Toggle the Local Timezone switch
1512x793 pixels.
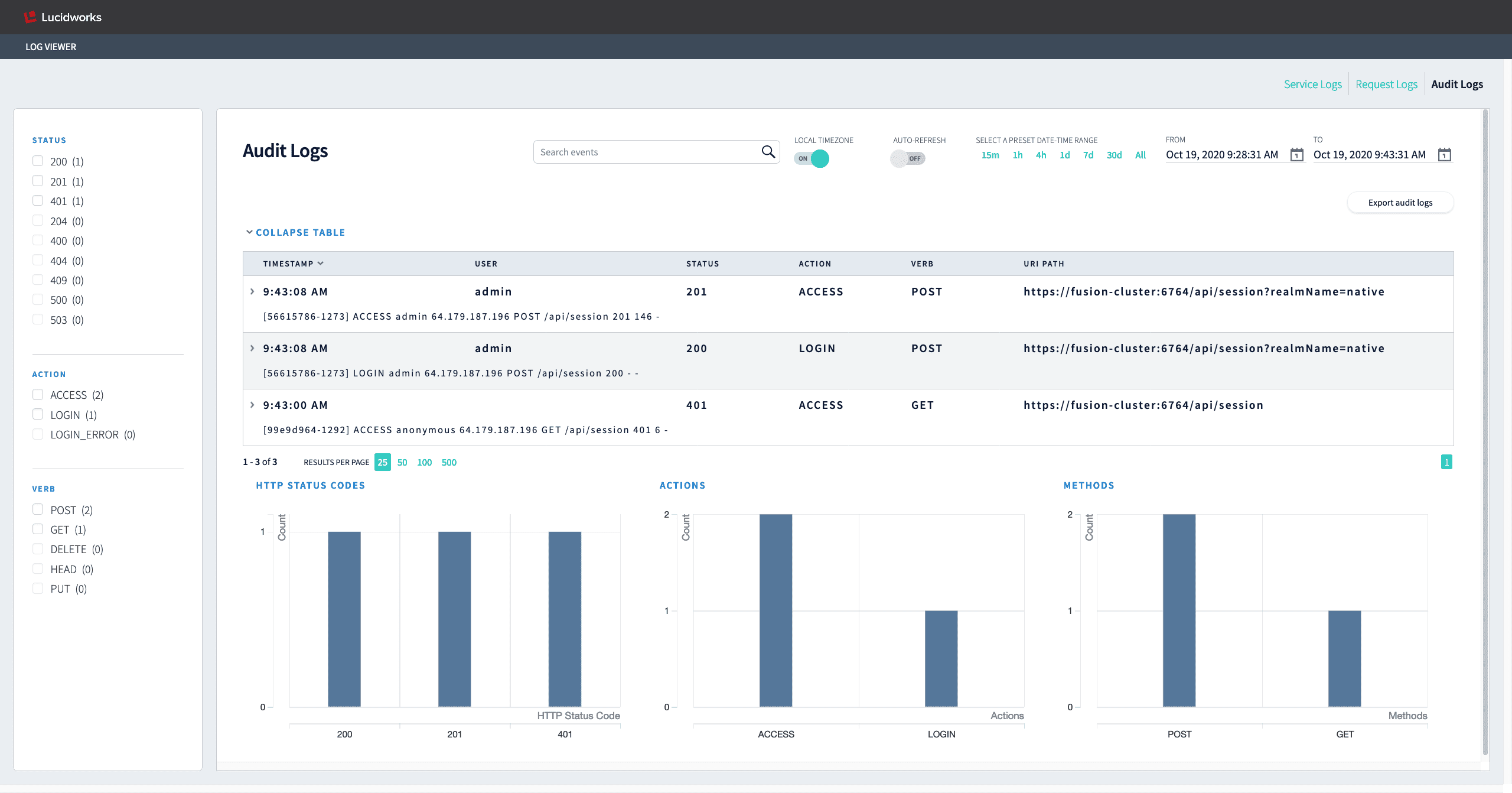pos(812,158)
